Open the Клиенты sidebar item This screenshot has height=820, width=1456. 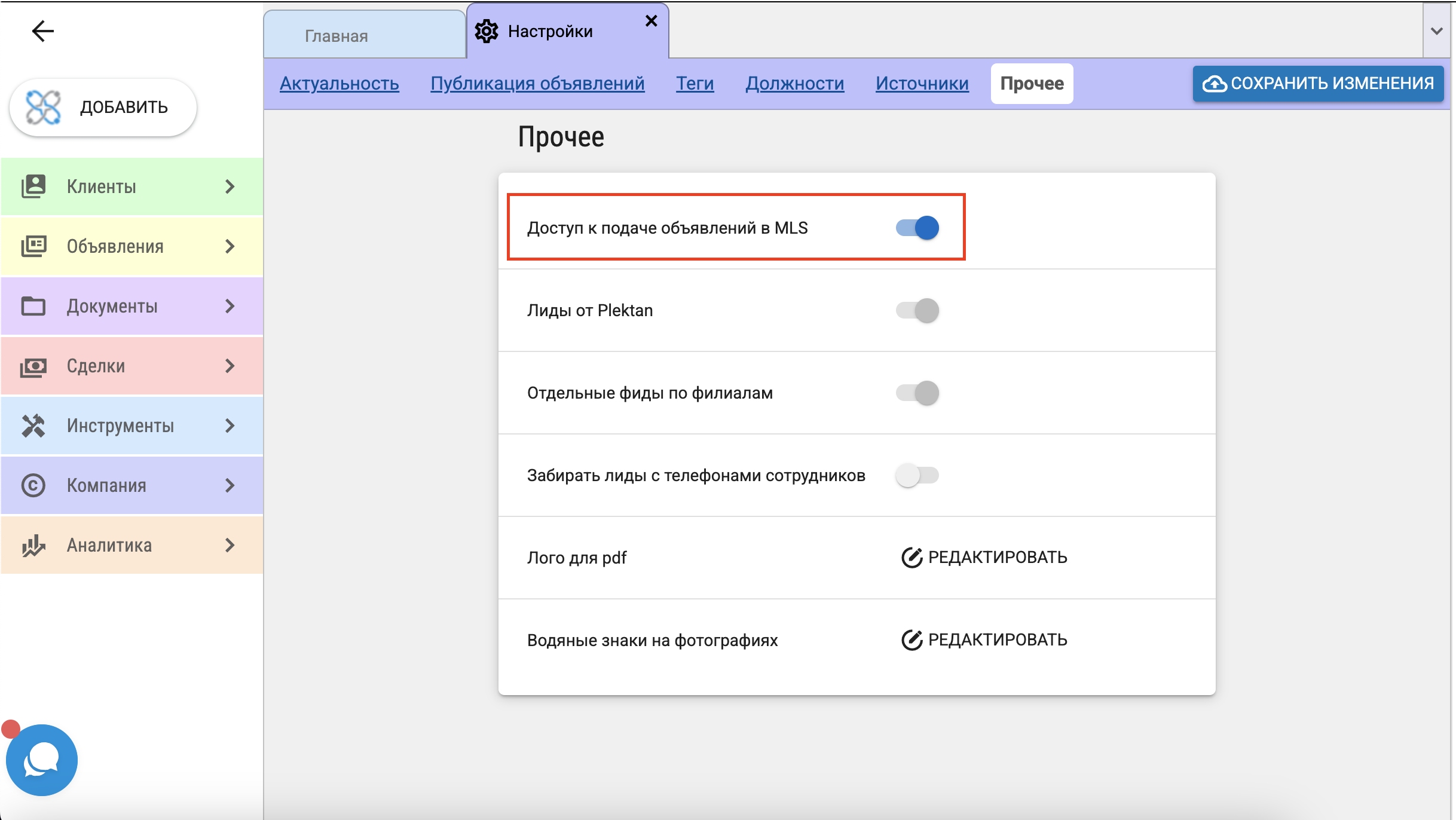pos(131,186)
